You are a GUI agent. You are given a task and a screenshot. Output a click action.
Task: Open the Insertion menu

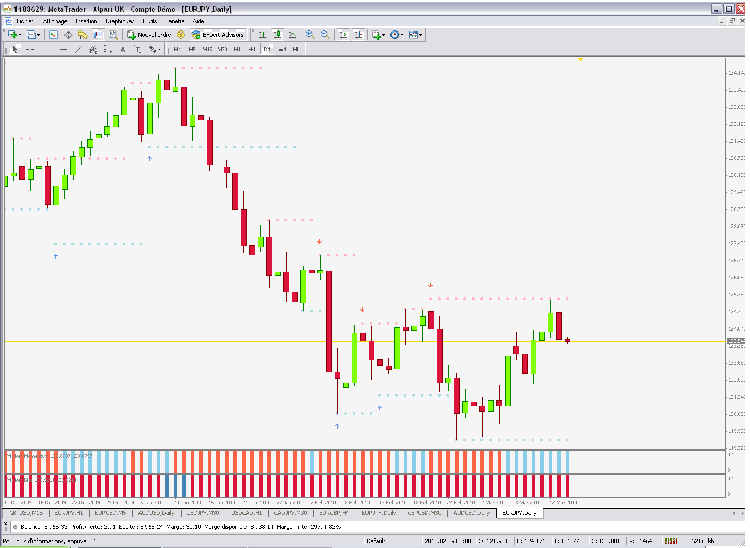(86, 21)
